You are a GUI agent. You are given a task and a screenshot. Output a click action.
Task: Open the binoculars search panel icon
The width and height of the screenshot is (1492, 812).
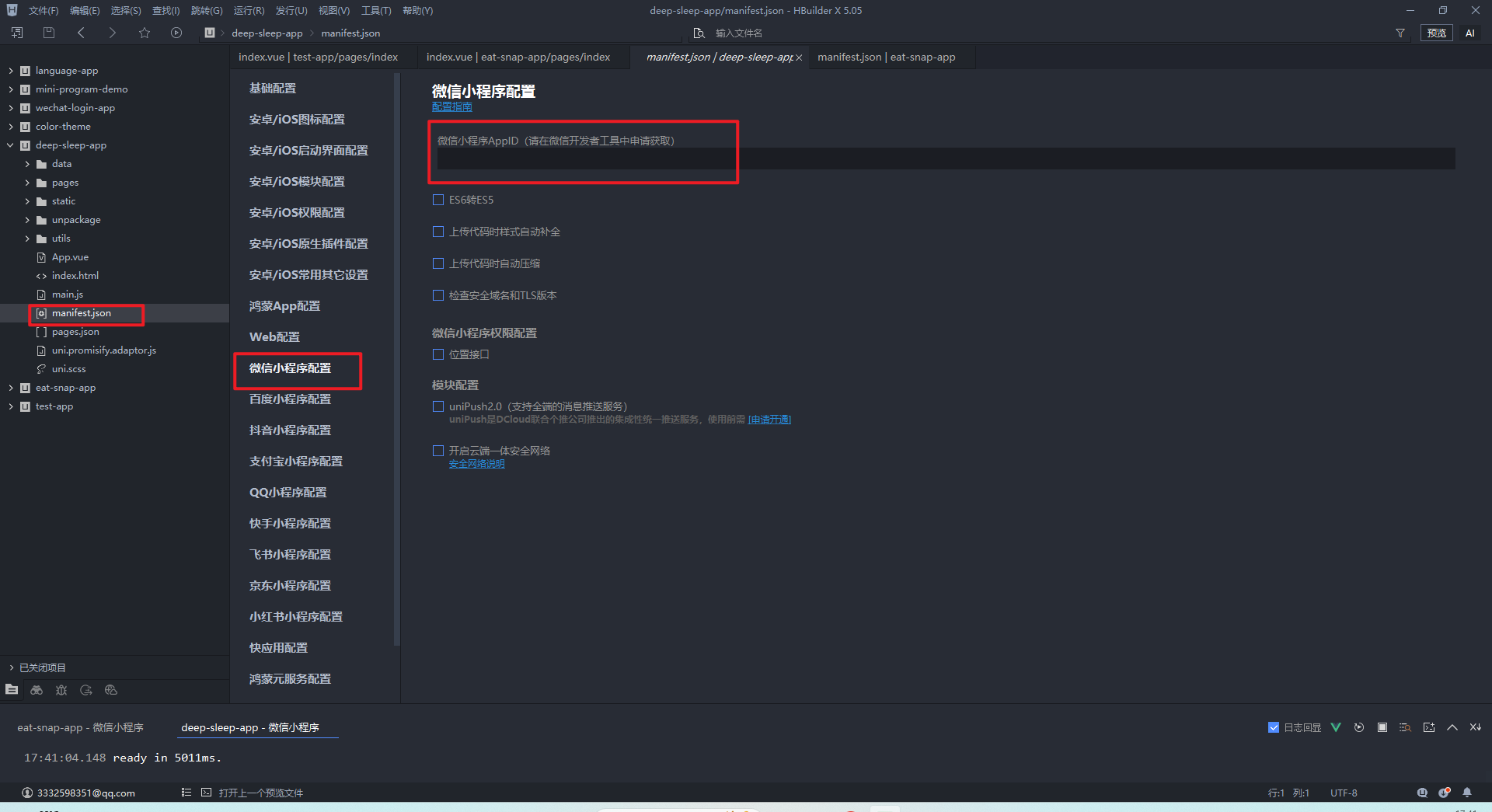(x=37, y=690)
